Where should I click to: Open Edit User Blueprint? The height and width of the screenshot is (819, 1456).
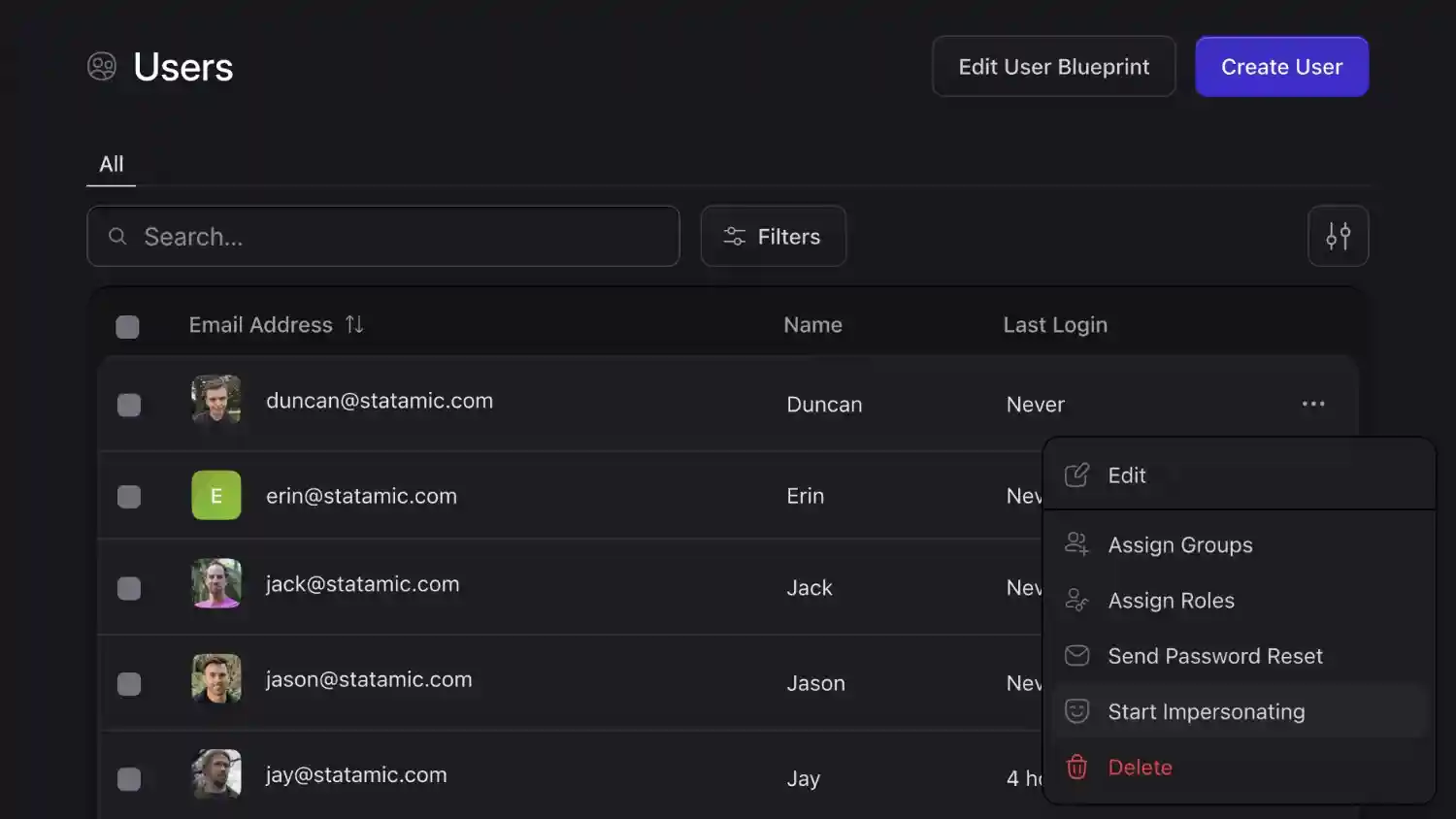pyautogui.click(x=1053, y=66)
